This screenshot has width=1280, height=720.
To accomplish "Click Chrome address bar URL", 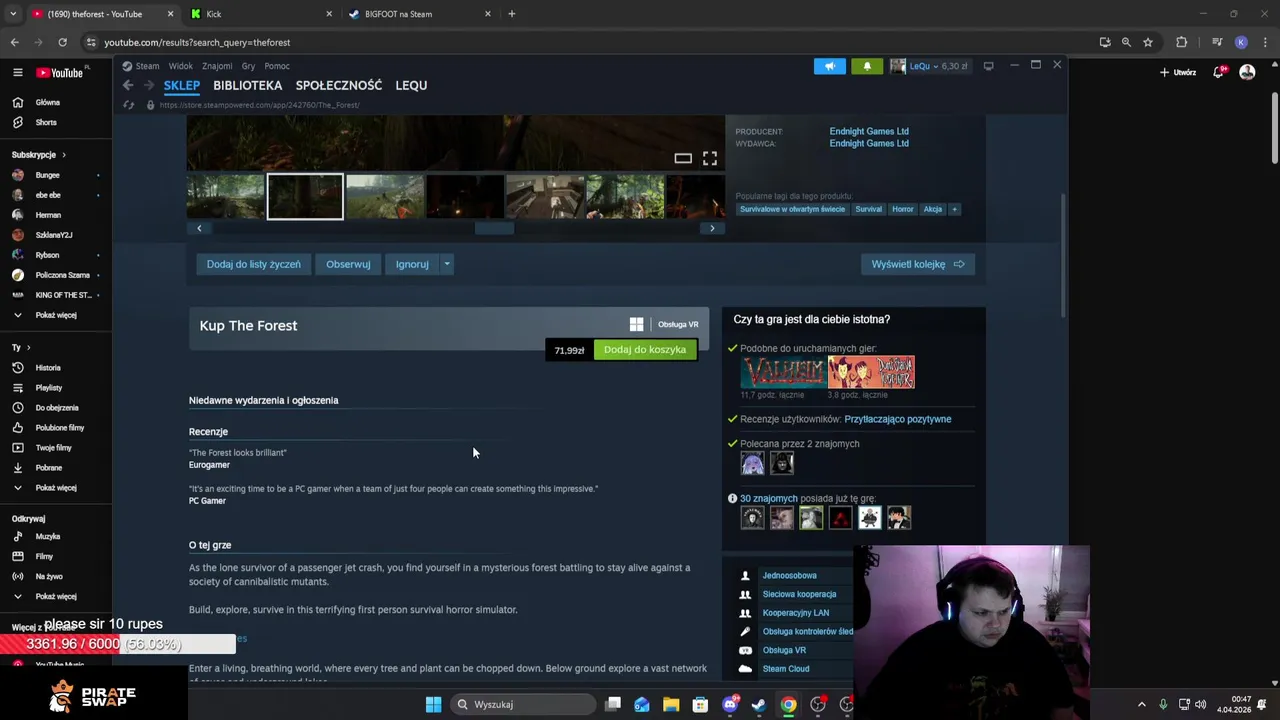I will [x=197, y=42].
